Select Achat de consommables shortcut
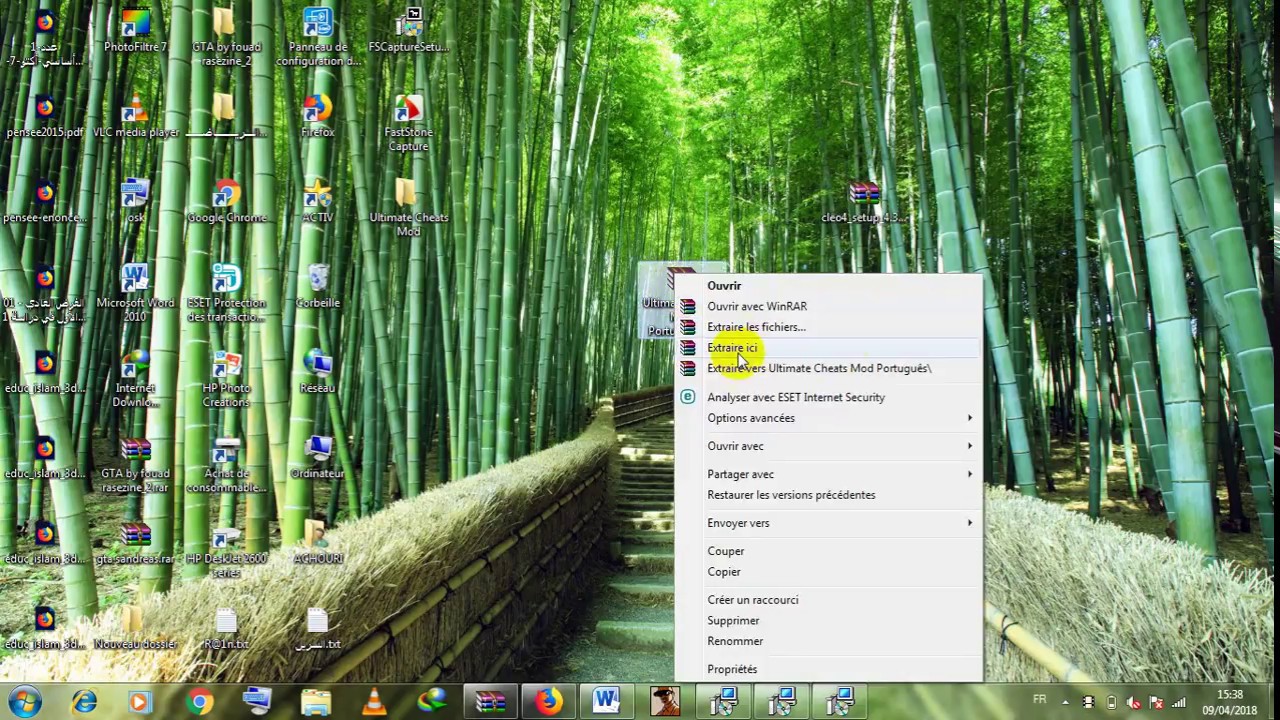The height and width of the screenshot is (720, 1280). pyautogui.click(x=227, y=465)
